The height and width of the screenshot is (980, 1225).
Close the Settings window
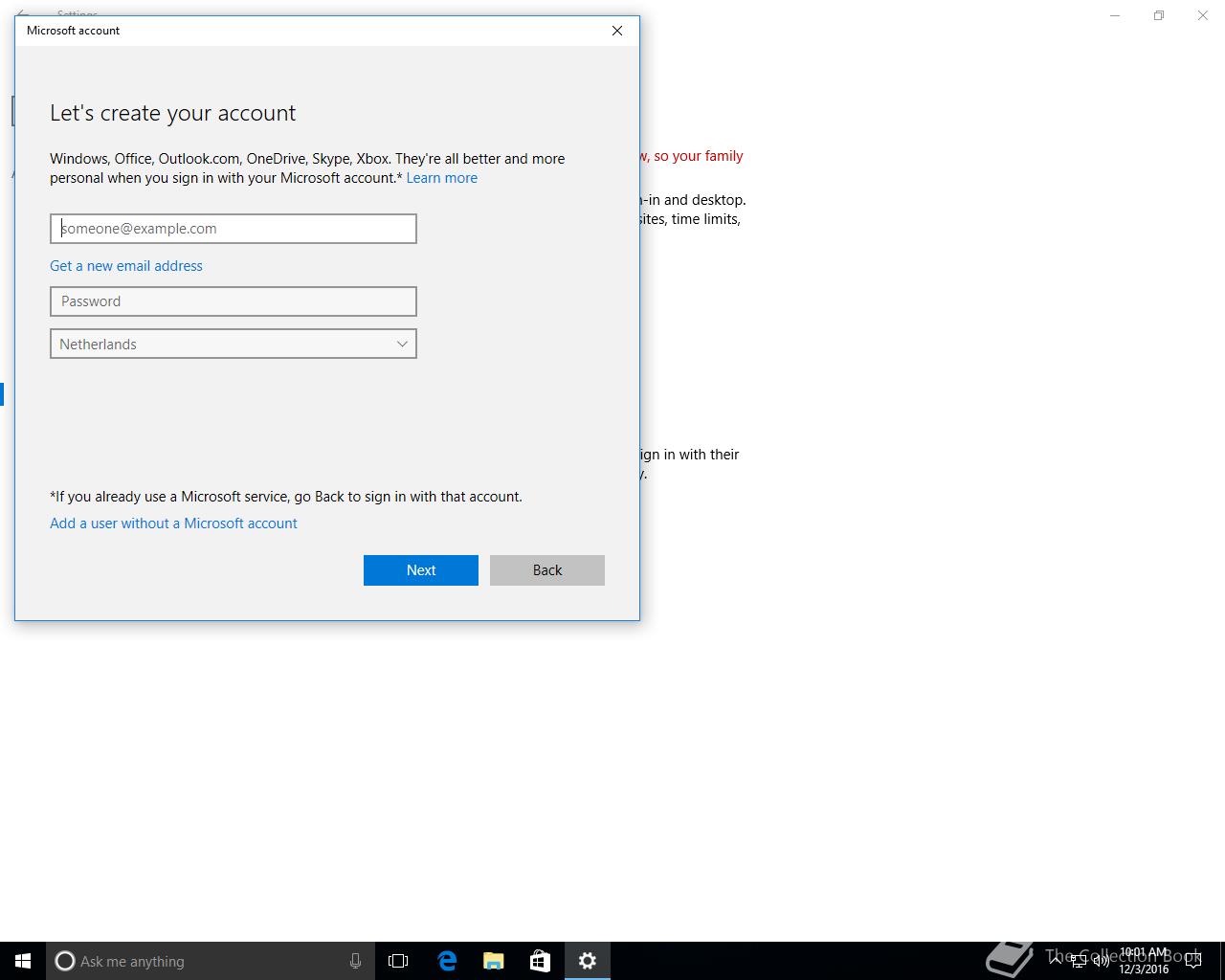(1203, 15)
